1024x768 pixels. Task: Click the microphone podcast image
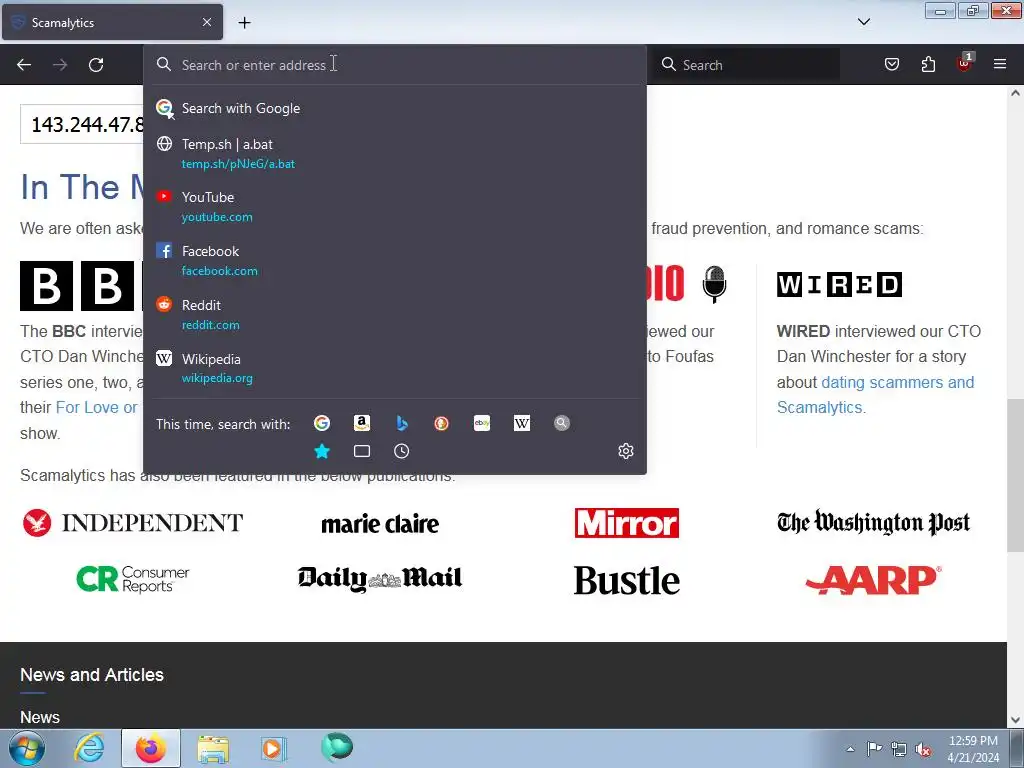pyautogui.click(x=714, y=284)
